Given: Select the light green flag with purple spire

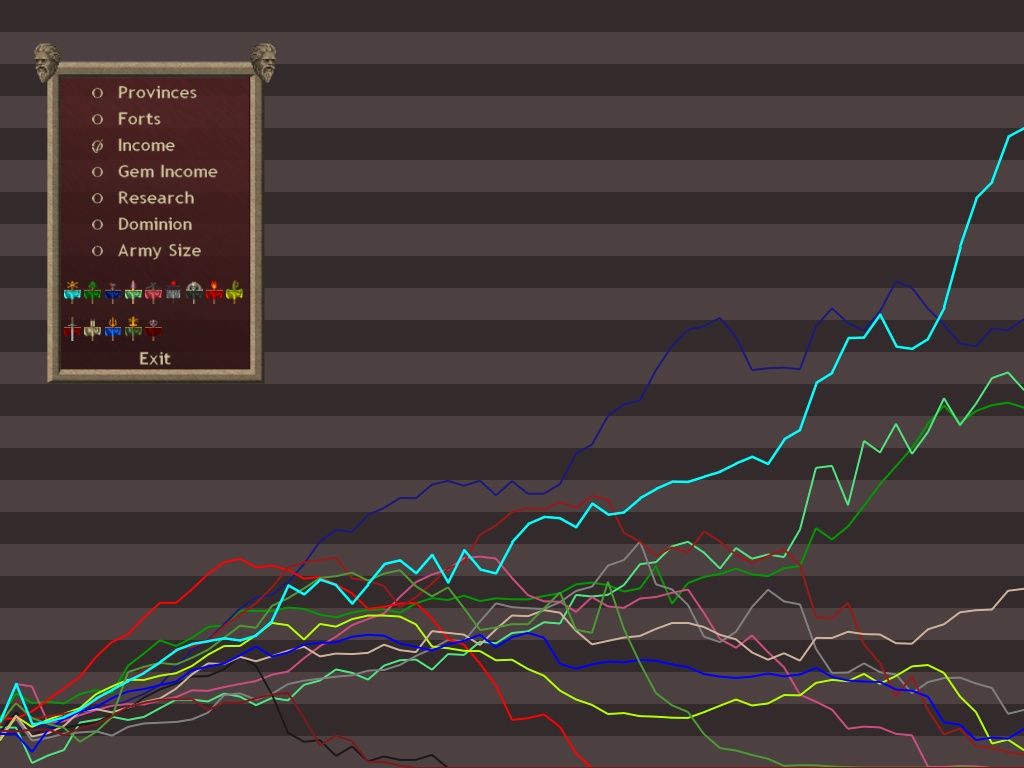Looking at the screenshot, I should 133,292.
